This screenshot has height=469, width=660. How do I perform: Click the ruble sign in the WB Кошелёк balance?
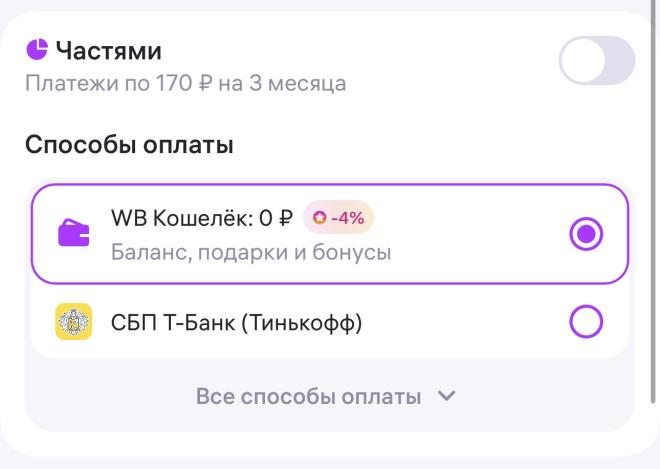pyautogui.click(x=286, y=218)
